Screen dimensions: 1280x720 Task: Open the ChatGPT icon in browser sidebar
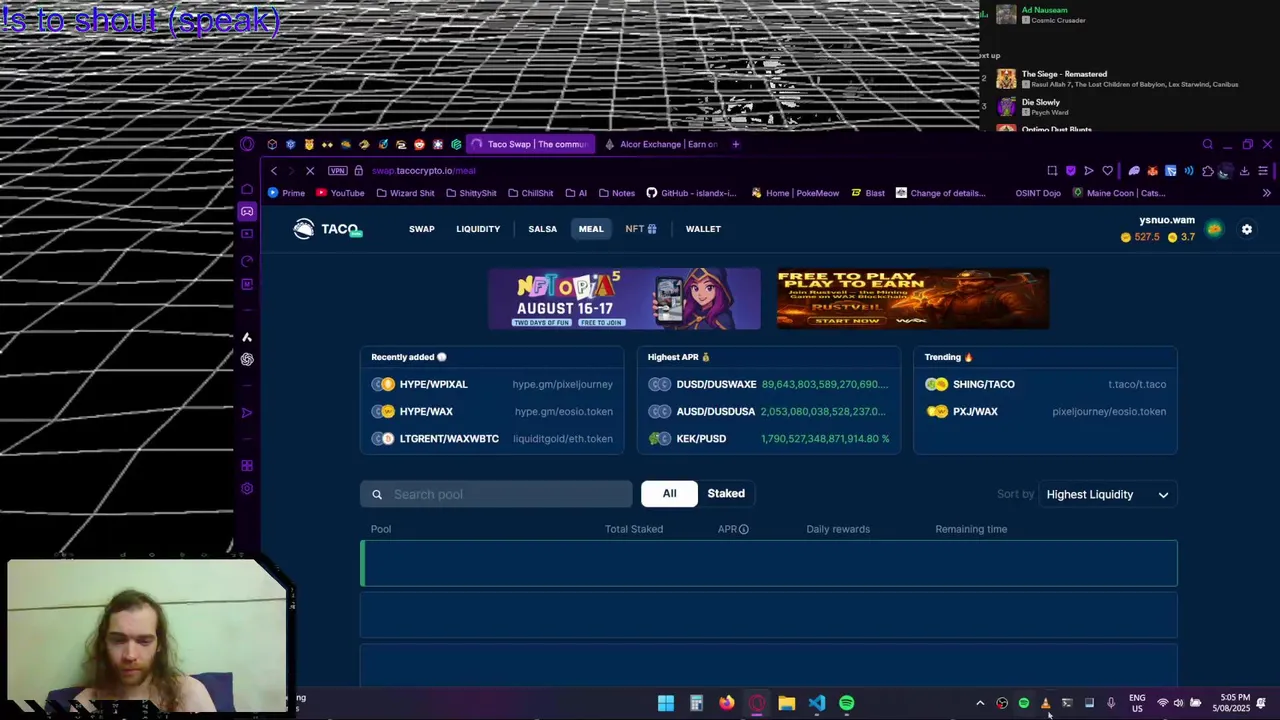(247, 360)
